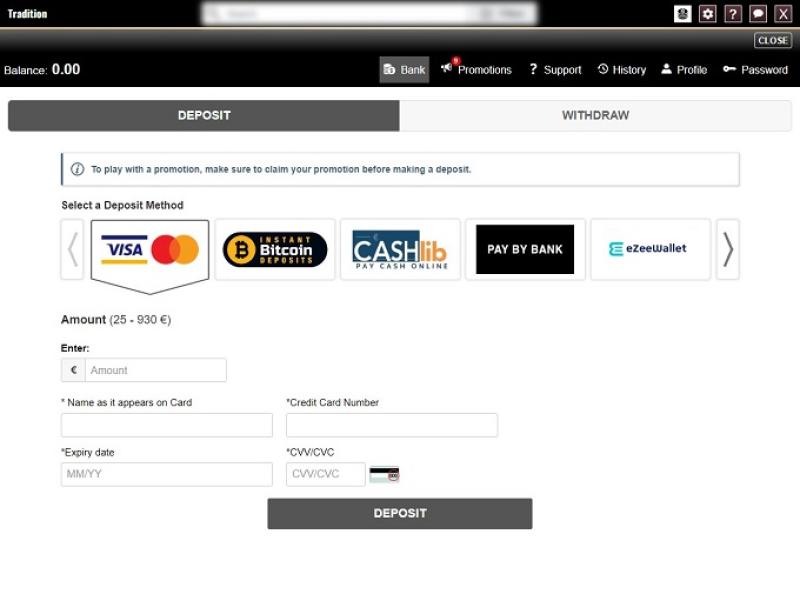Show previous deposit methods with left arrow
Viewport: 800px width, 601px height.
[72, 249]
